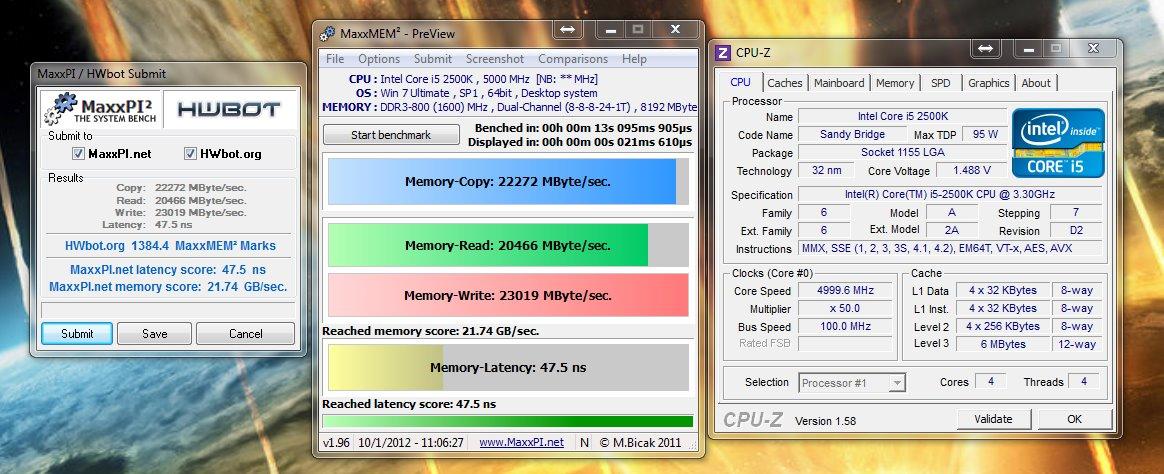
Task: Open the Submit menu in MaxxMEM²
Action: [x=433, y=59]
